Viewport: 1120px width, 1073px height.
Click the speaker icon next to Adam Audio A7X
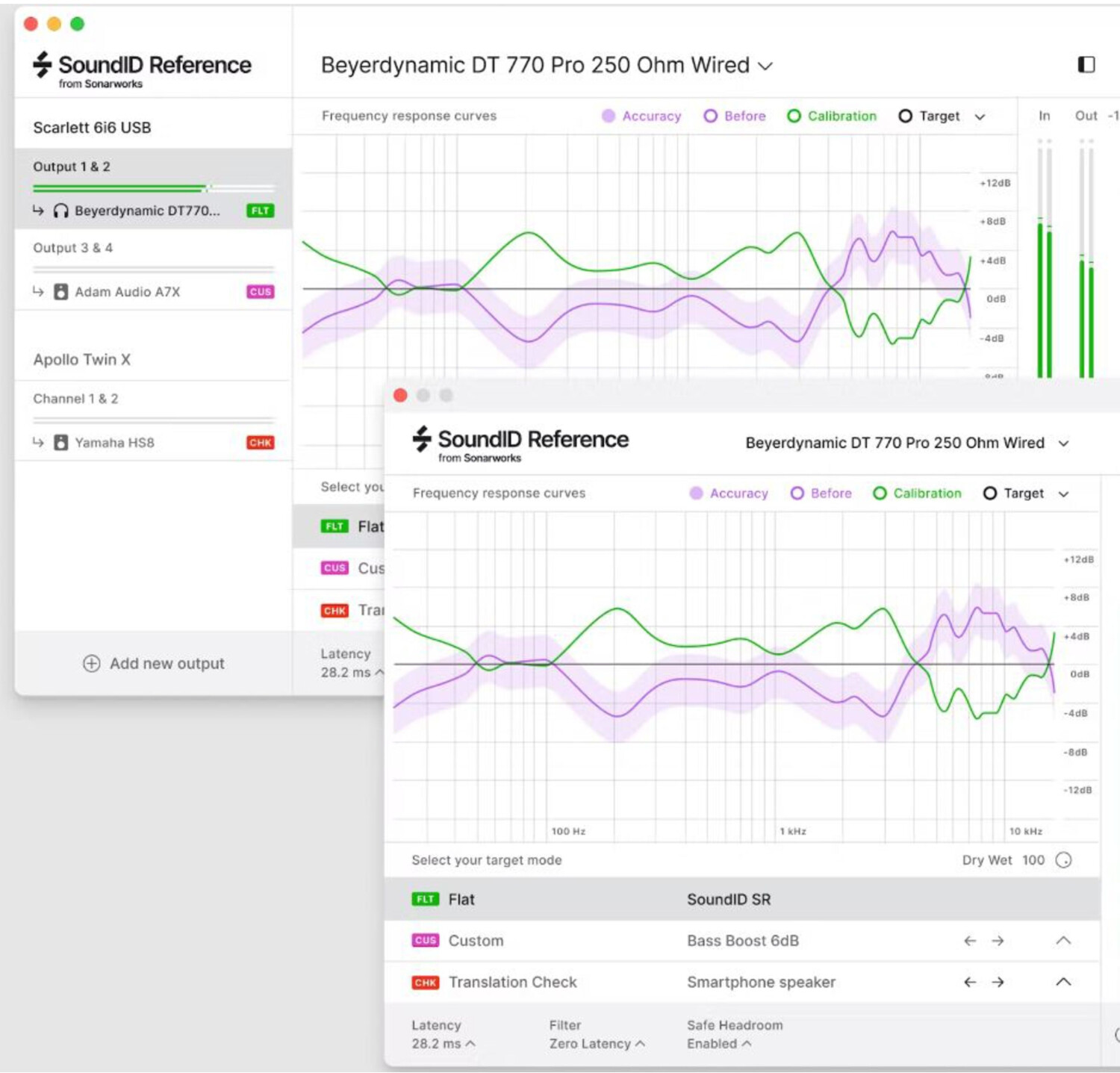tap(60, 292)
